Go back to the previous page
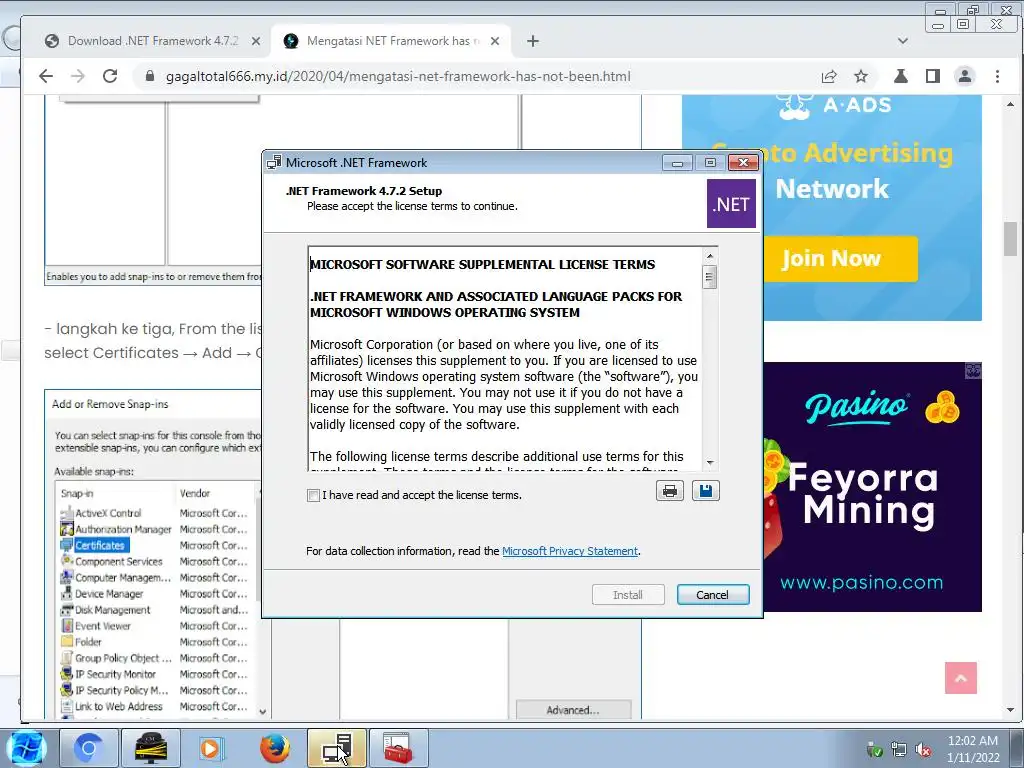The image size is (1024, 768). pyautogui.click(x=46, y=76)
